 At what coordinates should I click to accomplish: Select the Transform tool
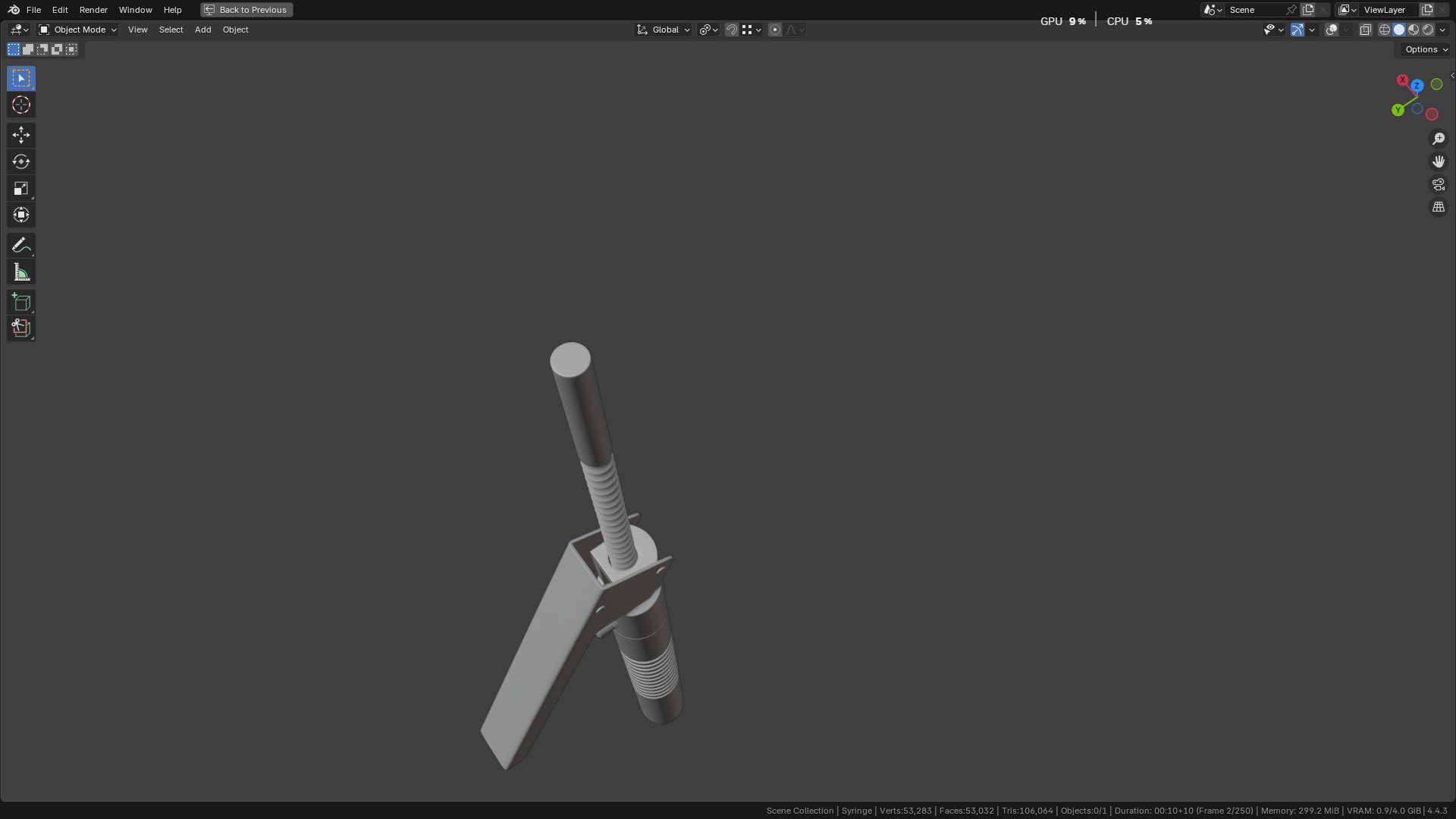point(21,215)
